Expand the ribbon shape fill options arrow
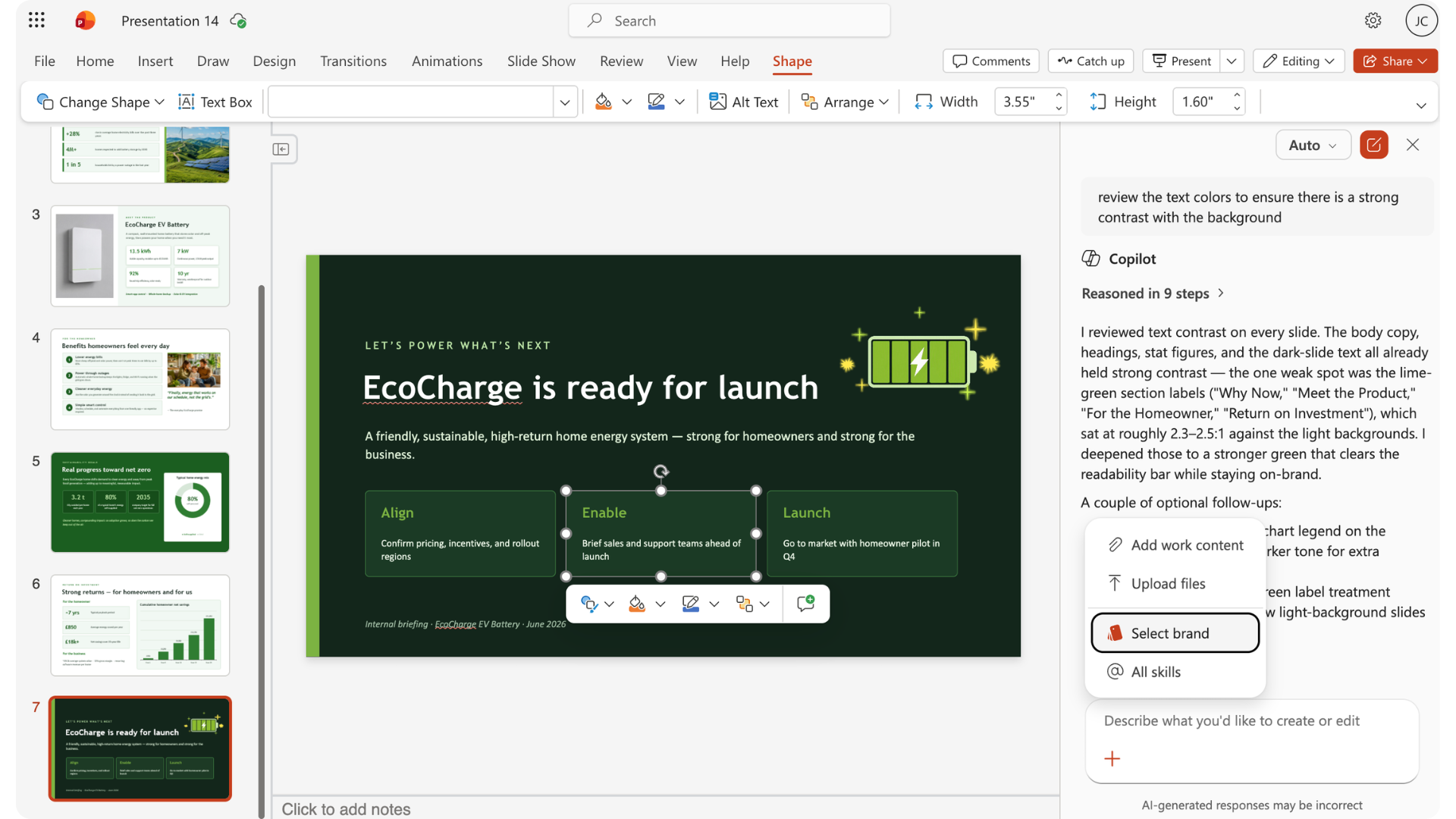The image size is (1456, 819). pos(626,102)
